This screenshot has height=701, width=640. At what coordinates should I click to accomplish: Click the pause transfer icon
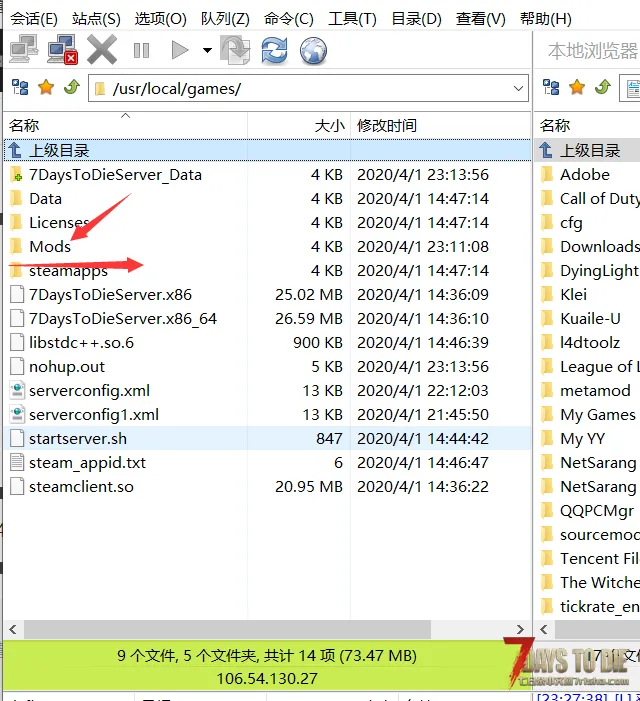(141, 50)
